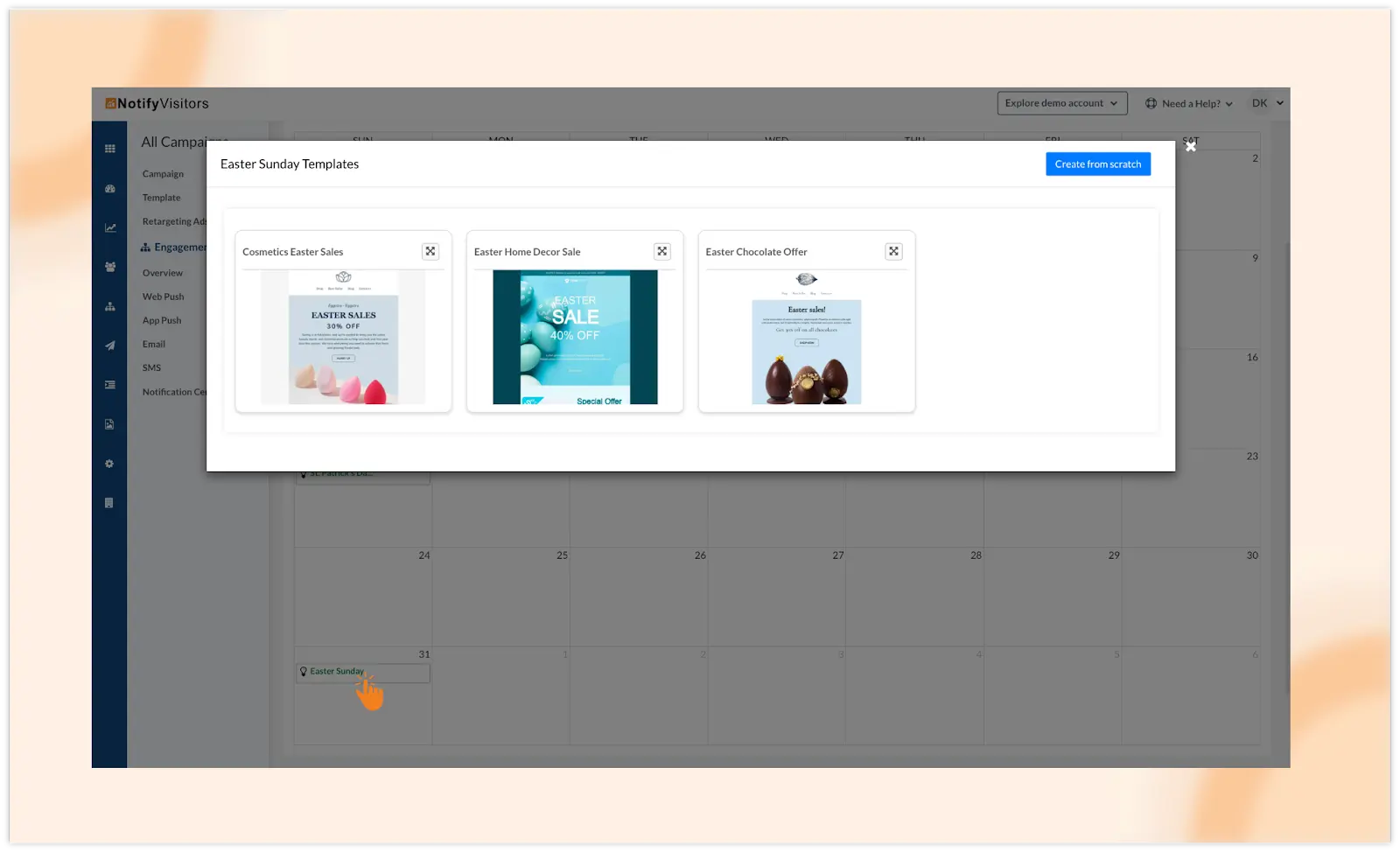The height and width of the screenshot is (852, 1400).
Task: Open the Explore demo account dropdown
Action: point(1061,103)
